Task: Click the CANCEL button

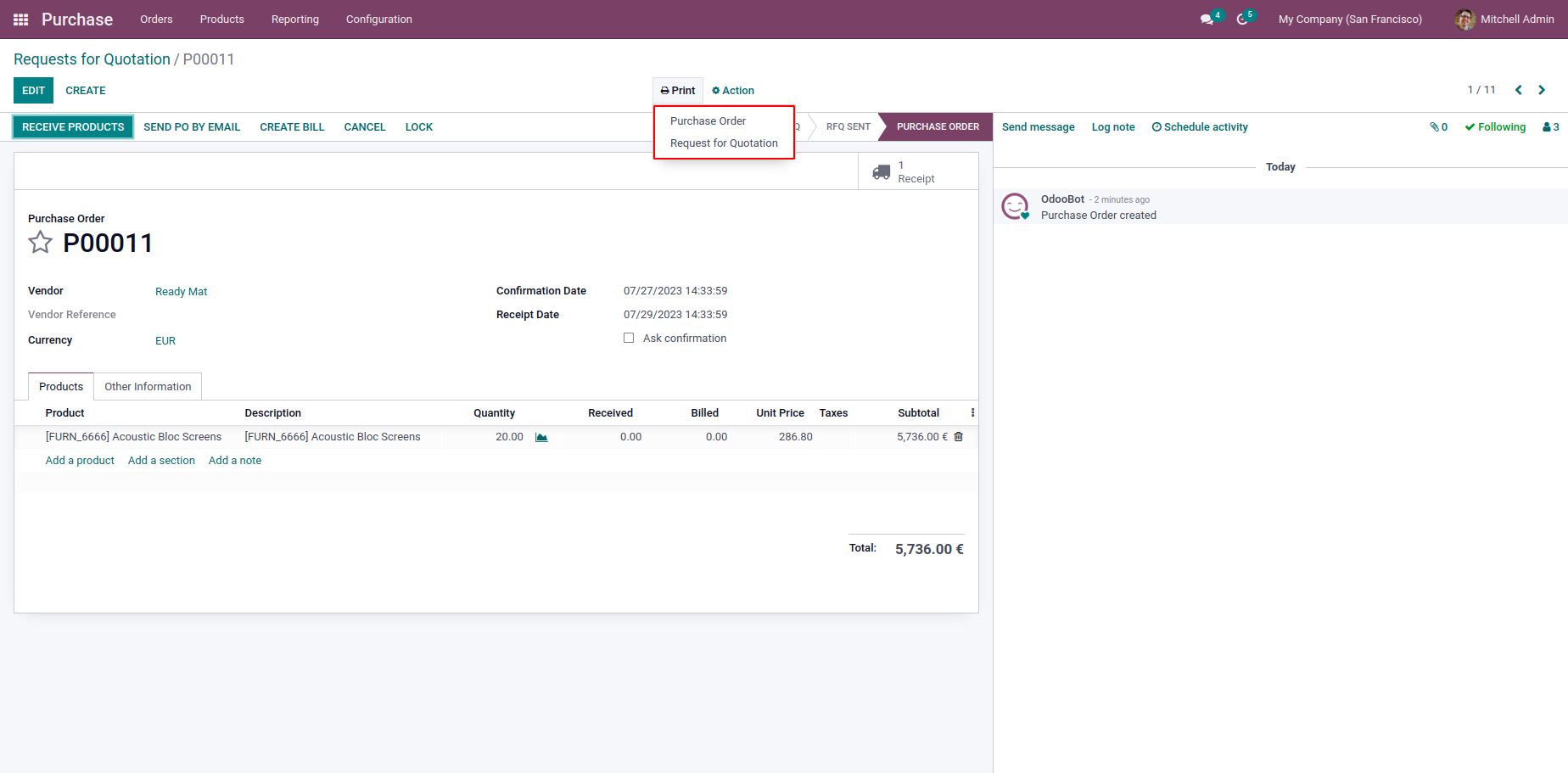Action: pos(365,127)
